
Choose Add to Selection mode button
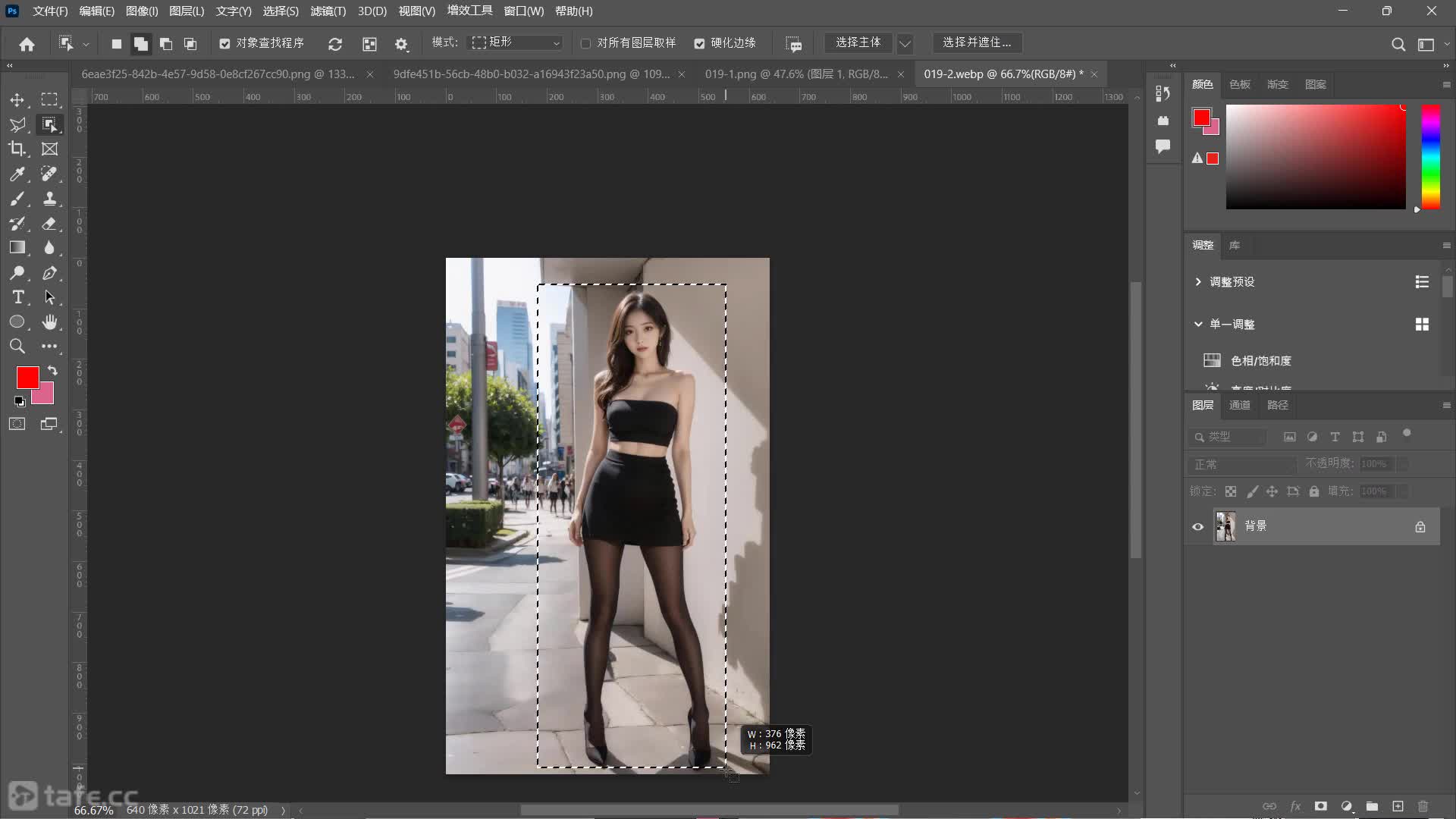[141, 44]
